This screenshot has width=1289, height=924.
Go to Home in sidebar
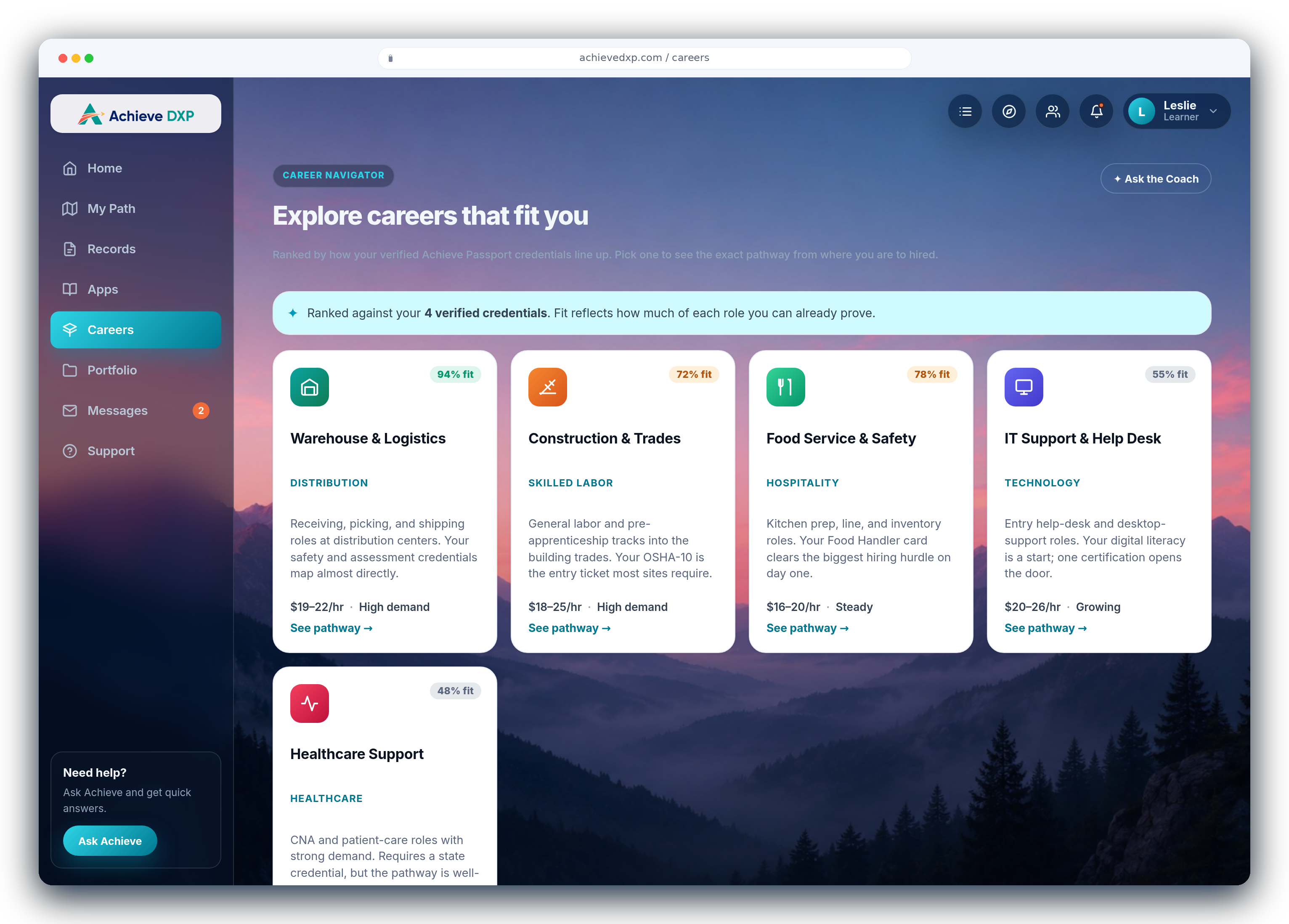(x=135, y=168)
